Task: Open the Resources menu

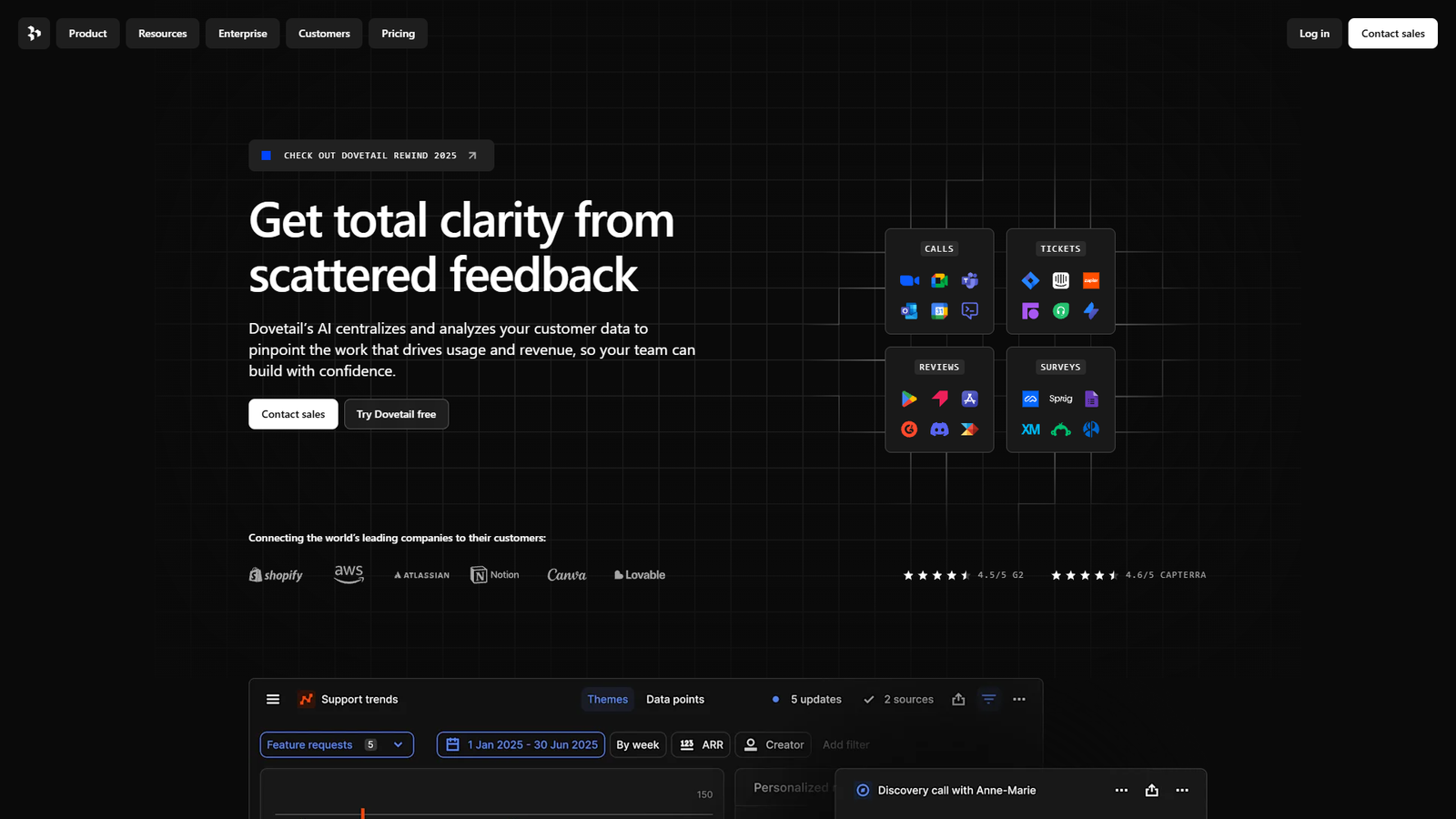Action: click(162, 34)
